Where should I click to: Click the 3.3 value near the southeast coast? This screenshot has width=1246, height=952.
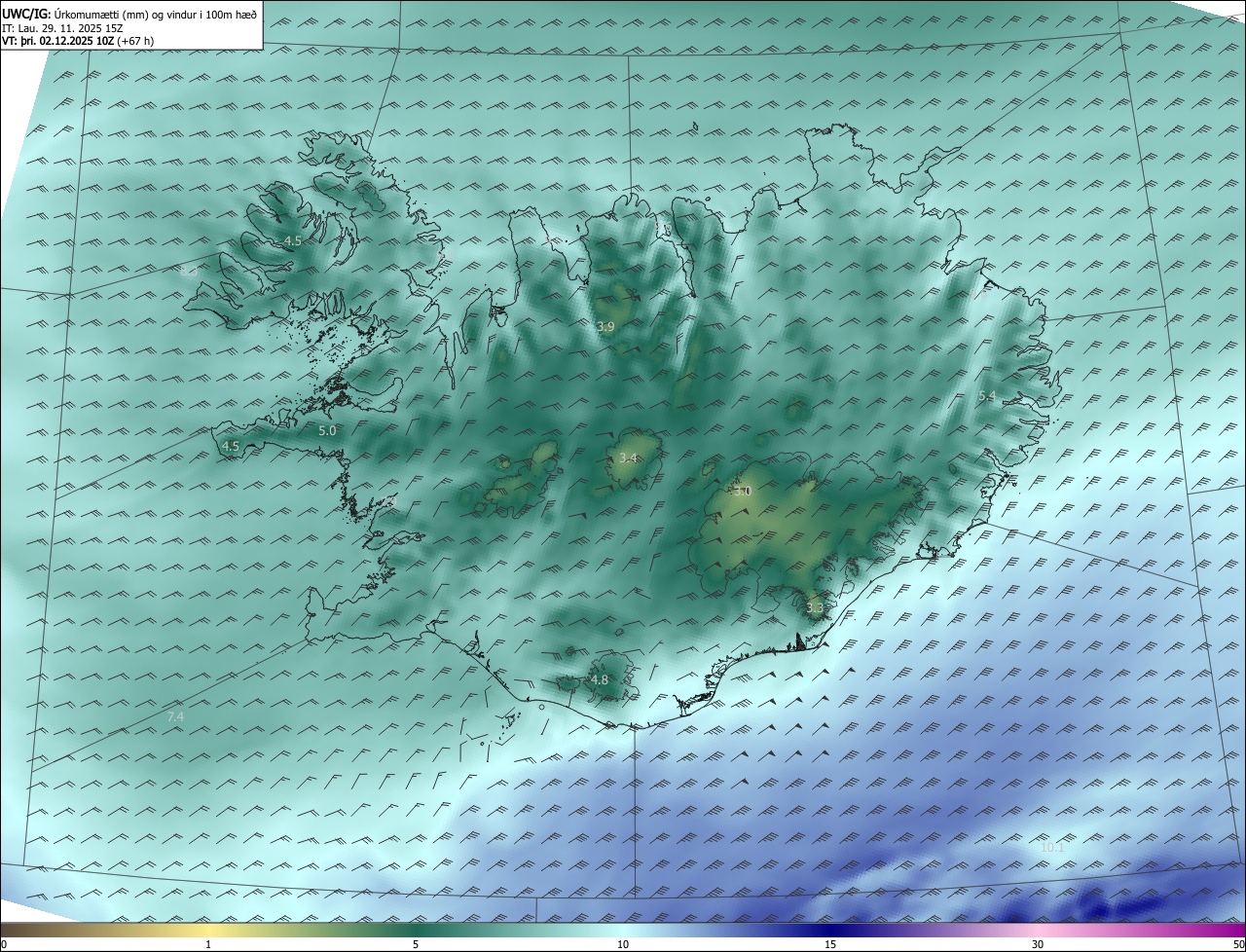click(815, 608)
